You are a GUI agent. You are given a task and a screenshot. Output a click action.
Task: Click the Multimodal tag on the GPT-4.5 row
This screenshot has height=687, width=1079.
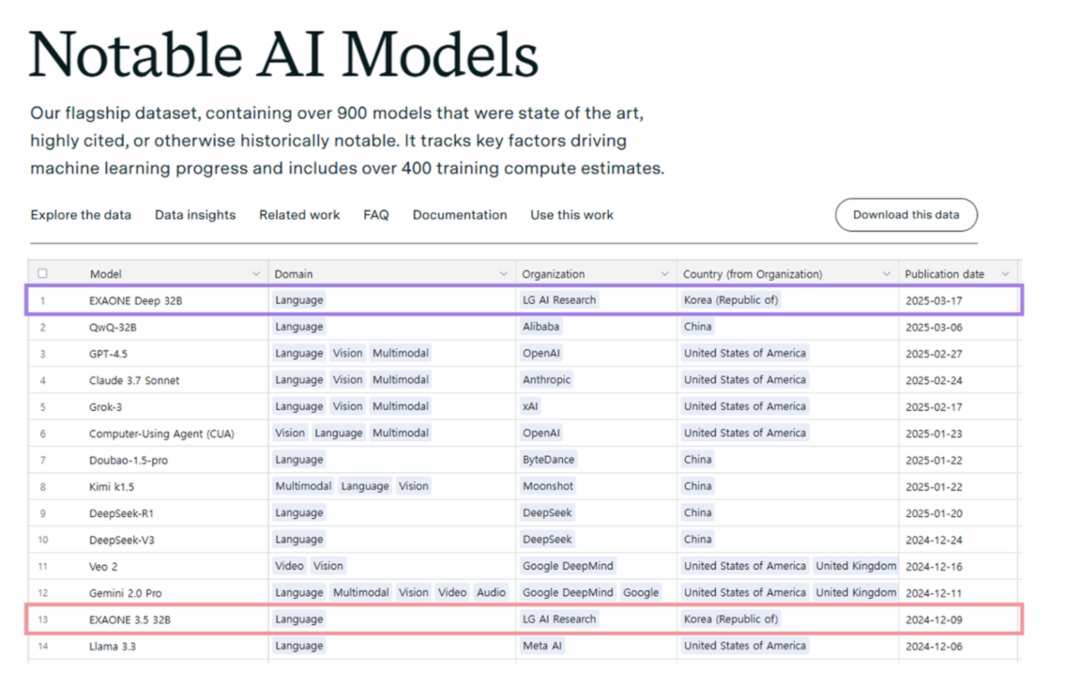pos(400,352)
